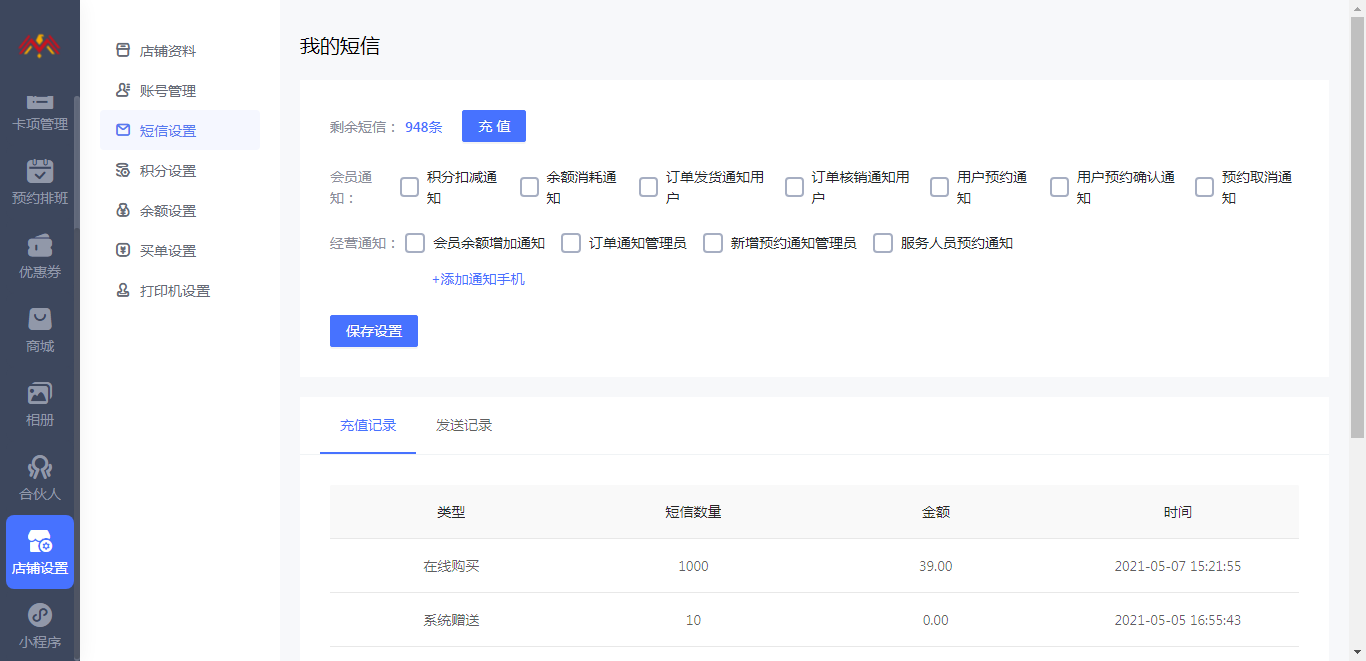Toggle 订单核销通知用户 checkbox
1366x661 pixels.
click(x=794, y=187)
